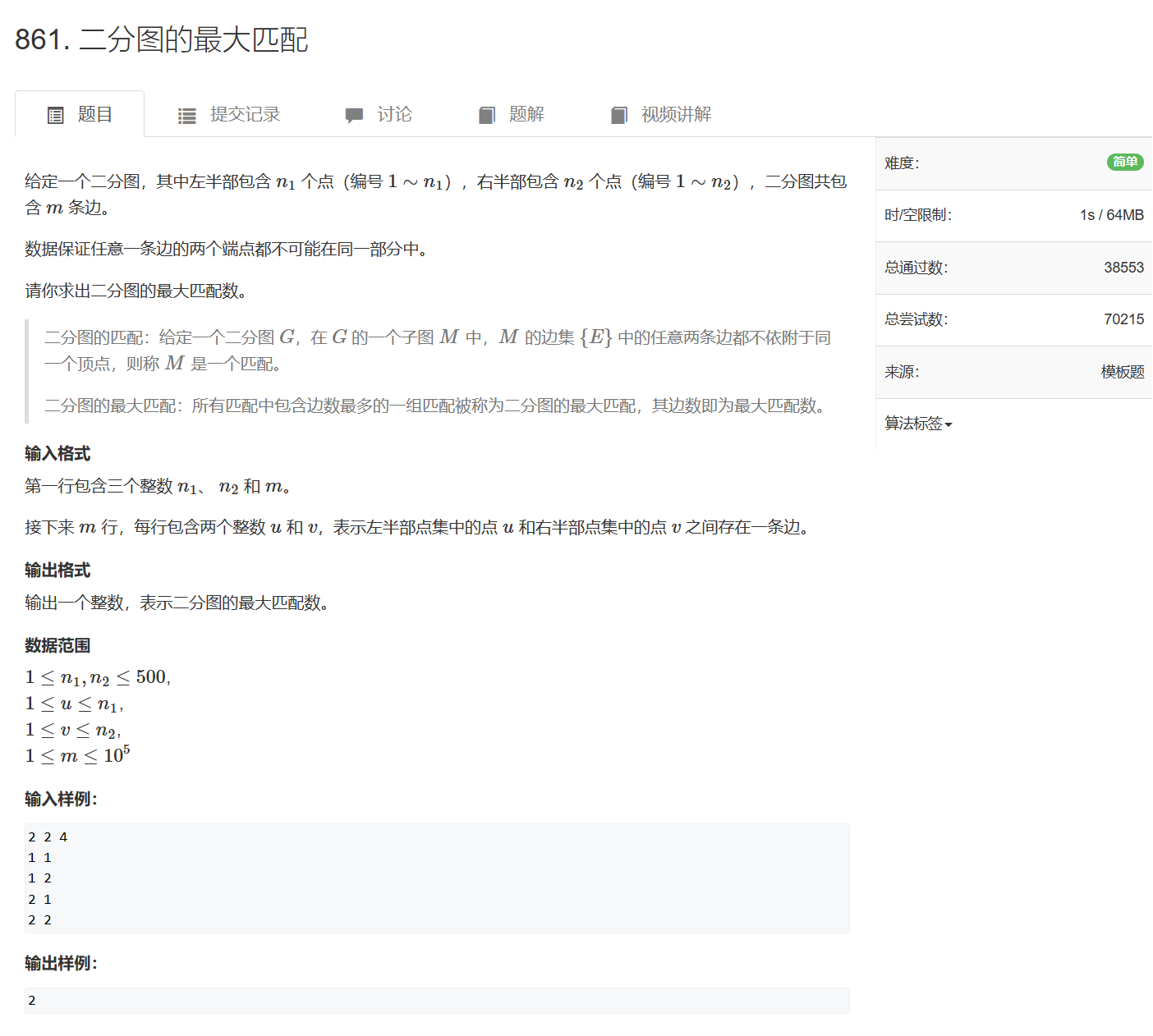Click the 1s / 64MB limit value
Screen dimensions: 1153x1036
pos(1112,215)
